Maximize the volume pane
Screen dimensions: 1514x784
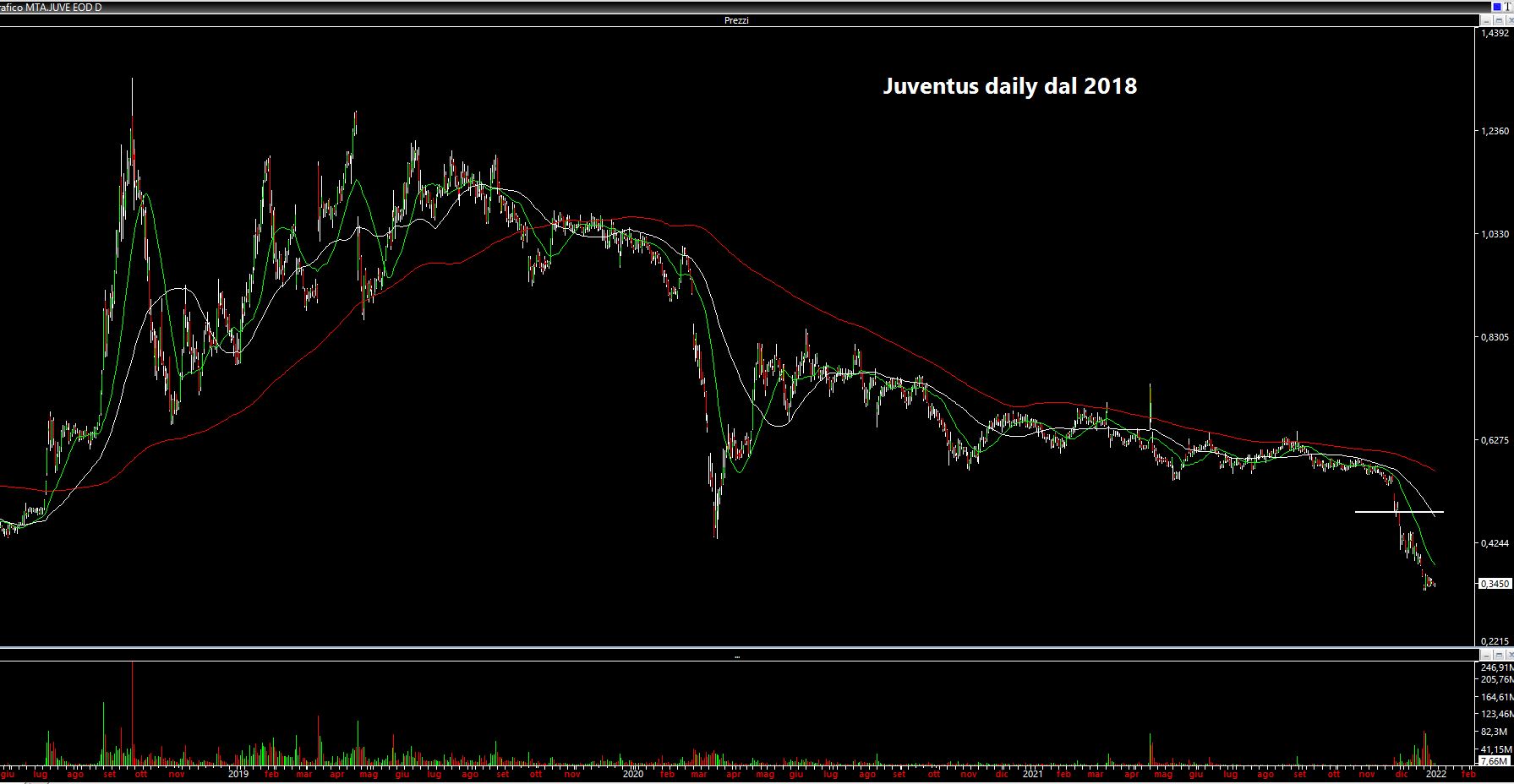1498,655
